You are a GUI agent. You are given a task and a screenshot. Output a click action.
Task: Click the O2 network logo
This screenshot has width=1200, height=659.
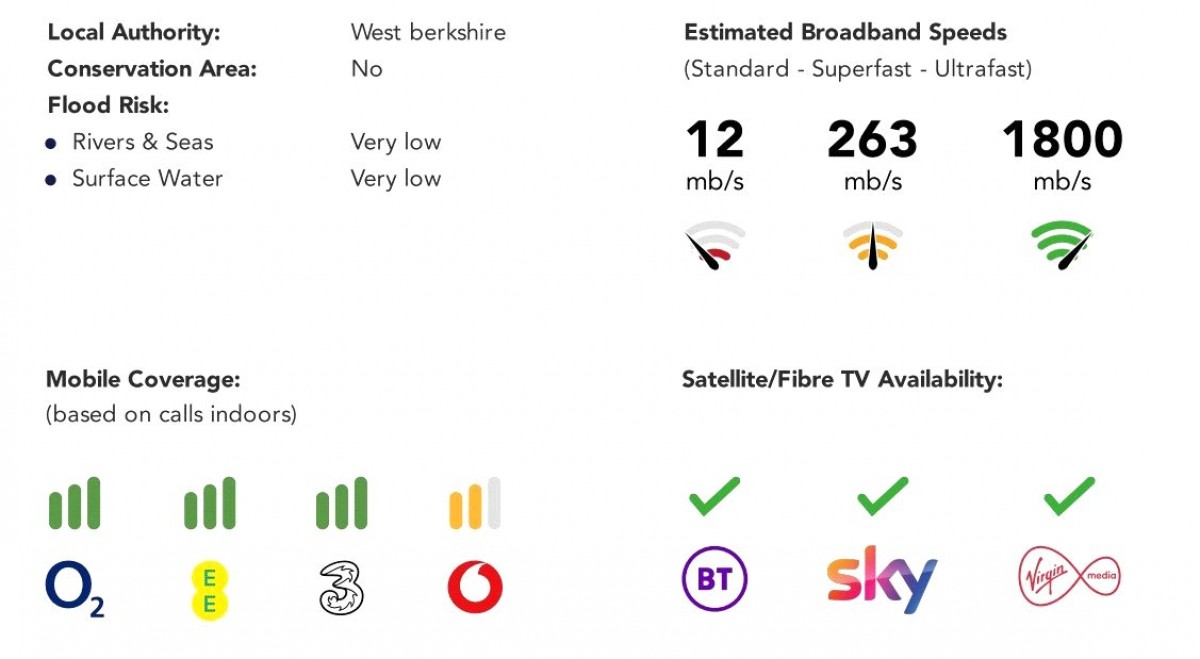pos(74,589)
